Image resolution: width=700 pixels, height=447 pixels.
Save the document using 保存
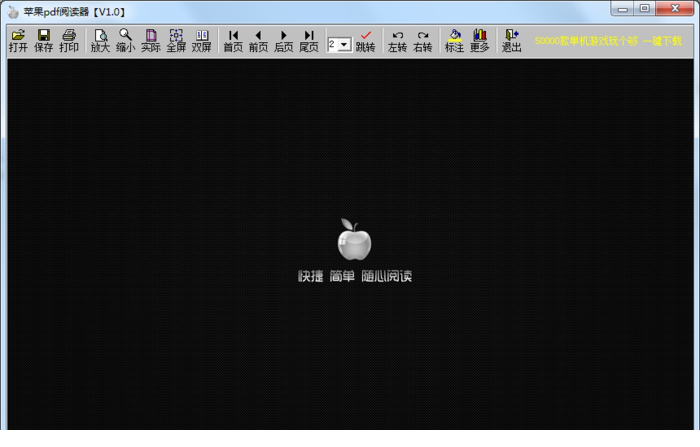(44, 41)
